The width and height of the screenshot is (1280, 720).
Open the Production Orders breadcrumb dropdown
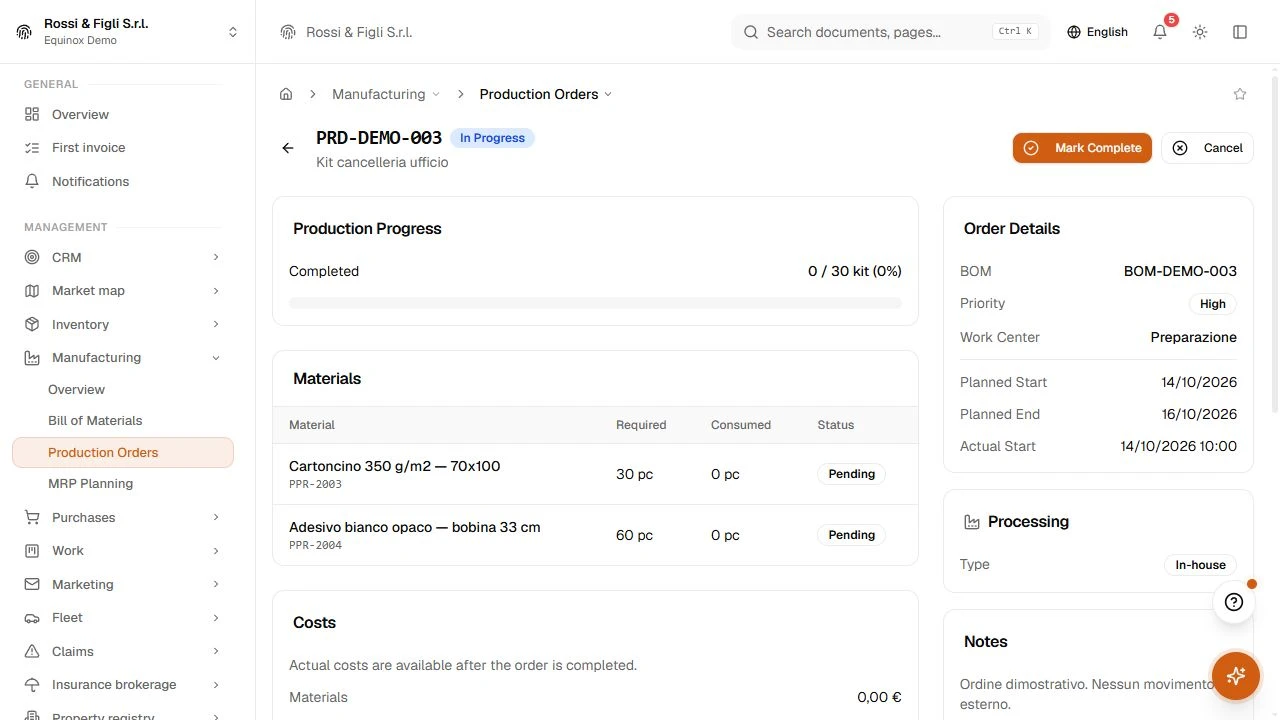pos(546,94)
